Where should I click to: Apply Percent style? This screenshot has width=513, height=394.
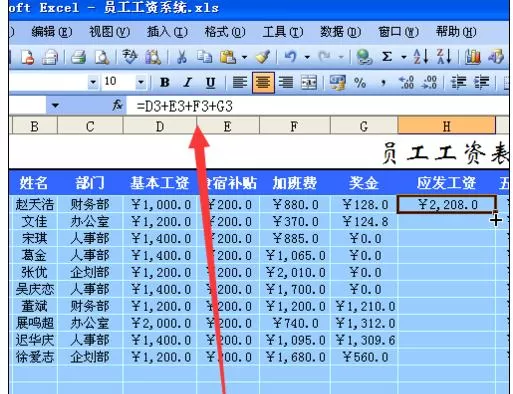pyautogui.click(x=360, y=82)
